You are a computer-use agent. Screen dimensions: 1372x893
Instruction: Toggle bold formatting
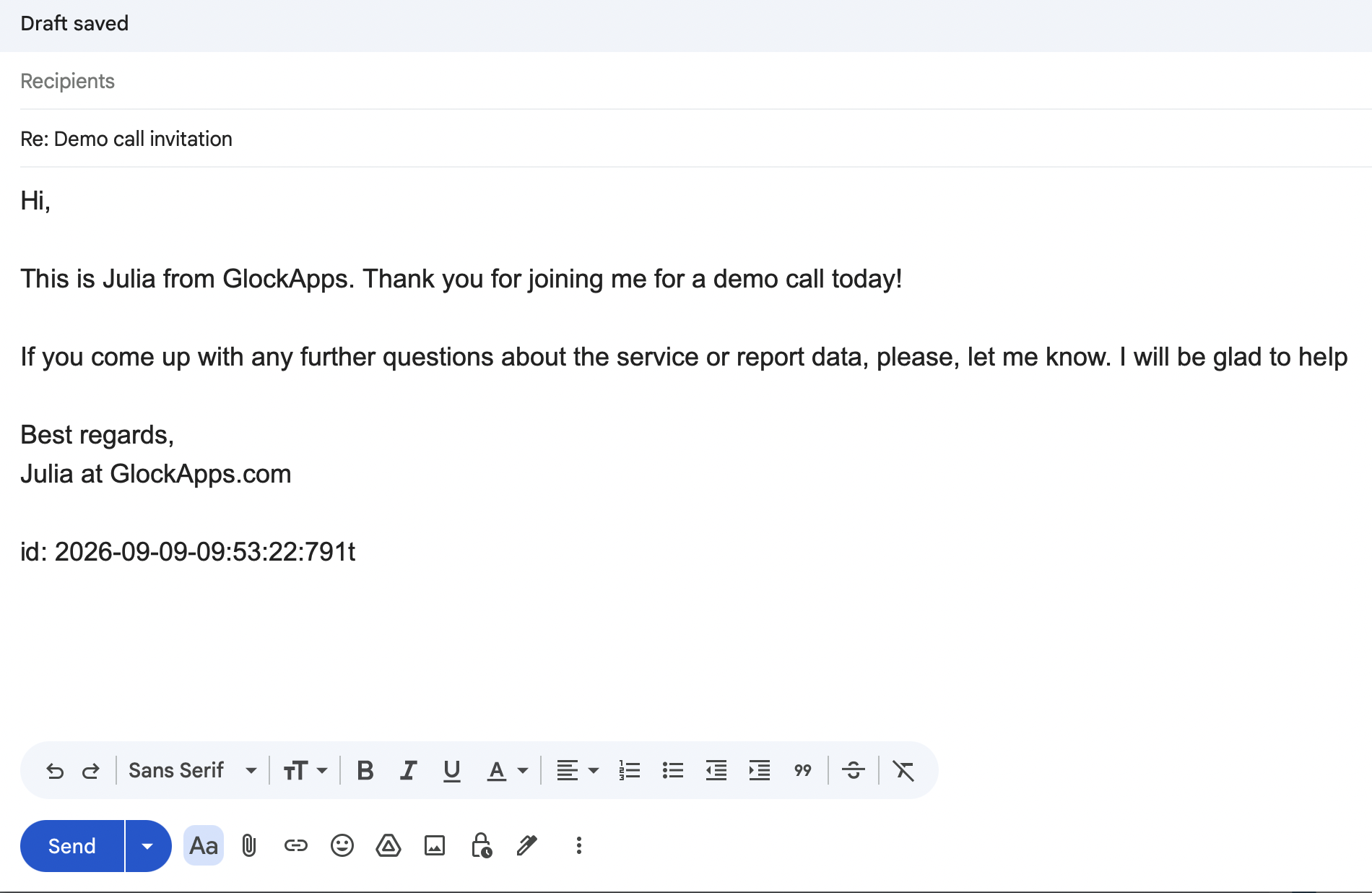(365, 770)
